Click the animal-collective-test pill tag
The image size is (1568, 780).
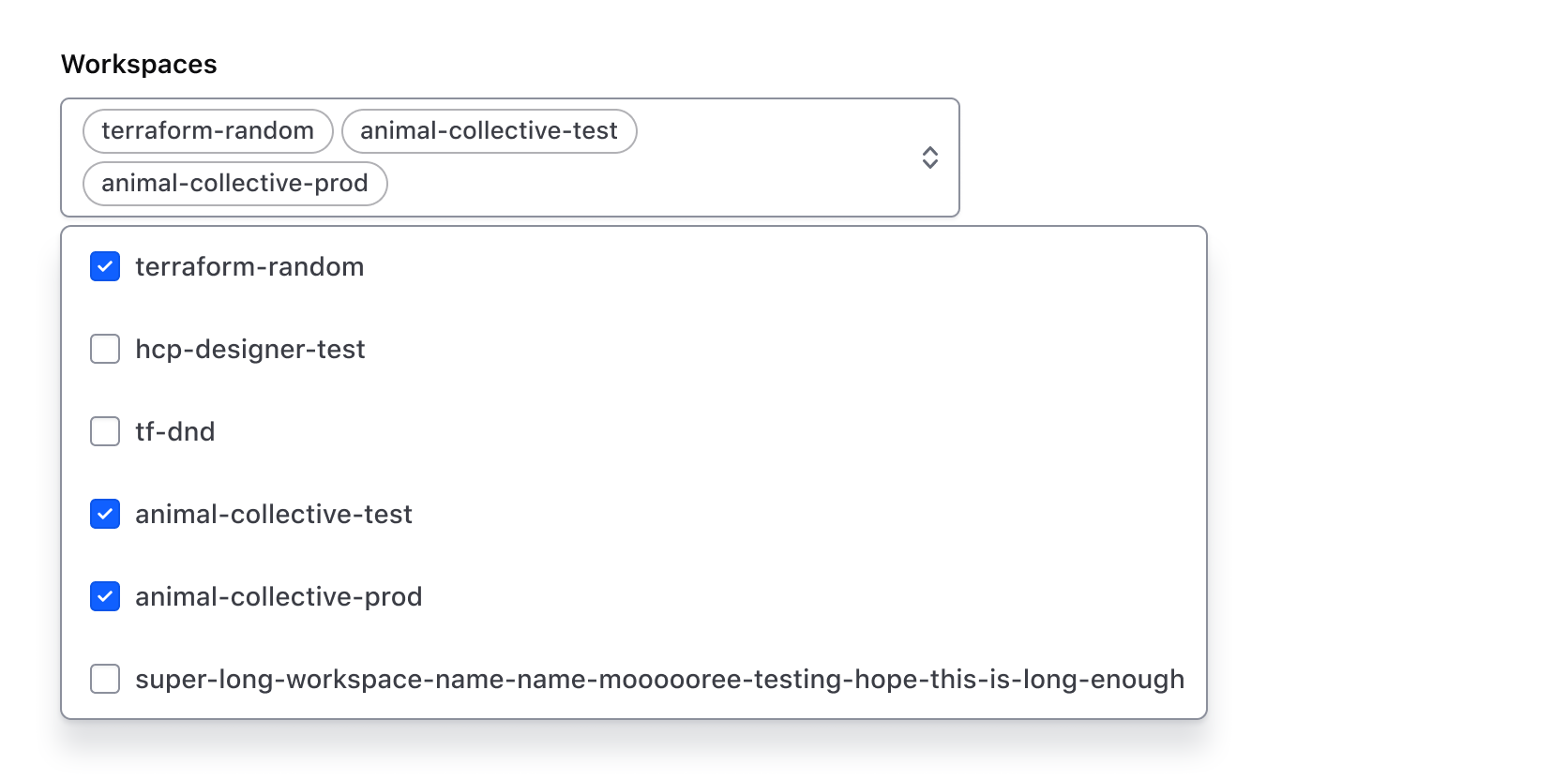[489, 131]
